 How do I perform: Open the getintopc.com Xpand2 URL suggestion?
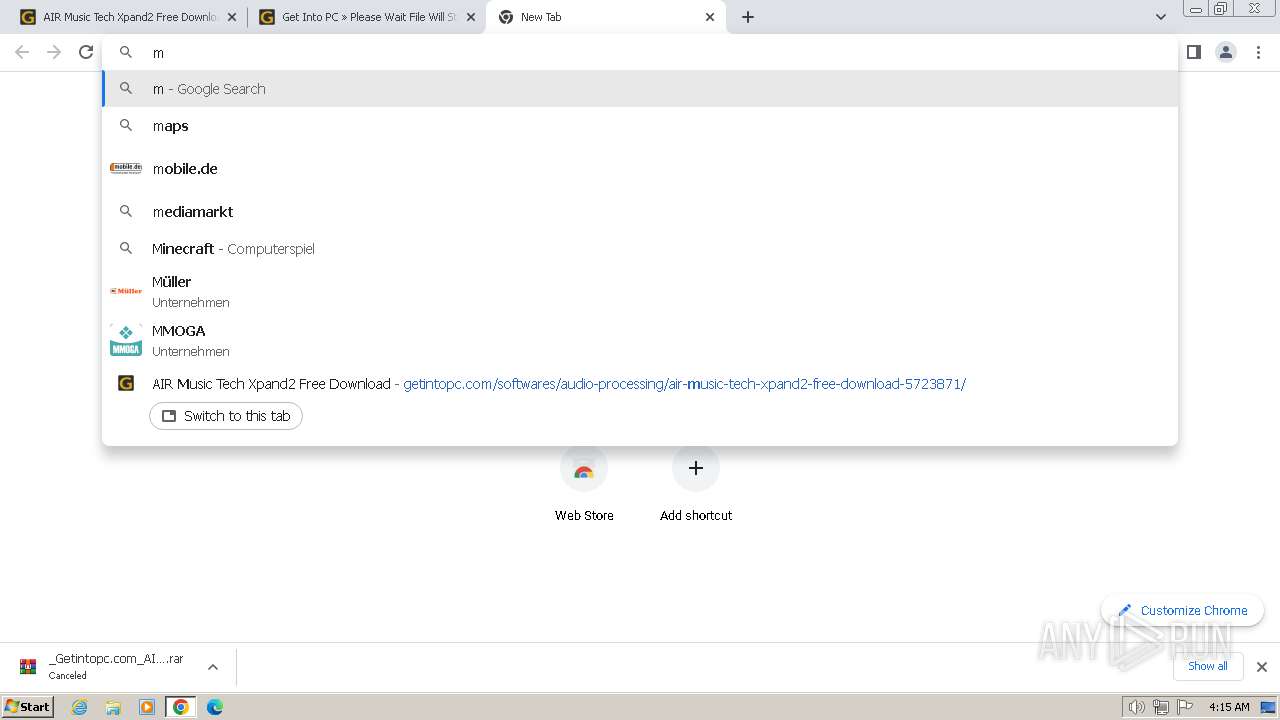click(684, 384)
